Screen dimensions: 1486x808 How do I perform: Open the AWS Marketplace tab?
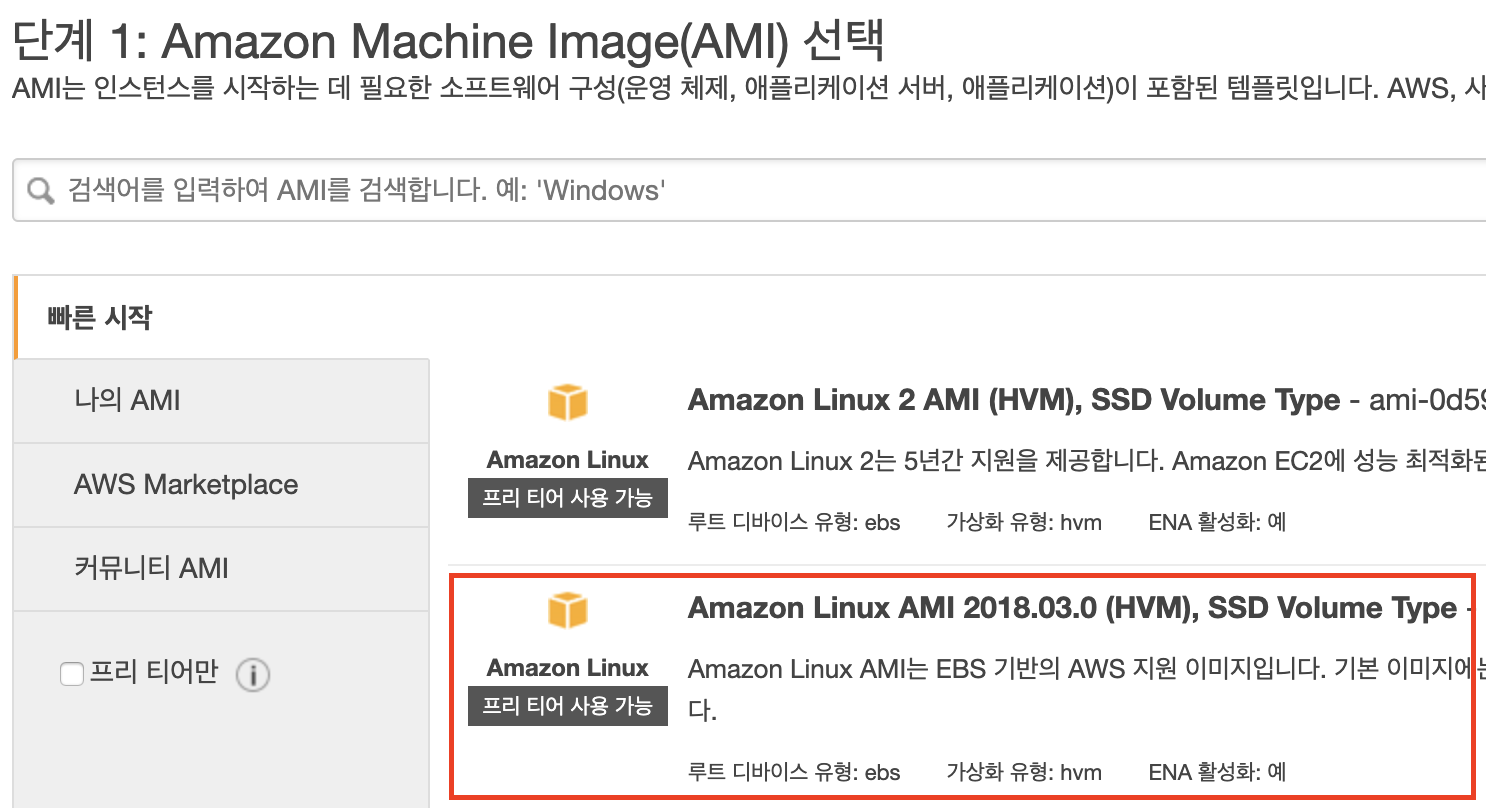(222, 485)
